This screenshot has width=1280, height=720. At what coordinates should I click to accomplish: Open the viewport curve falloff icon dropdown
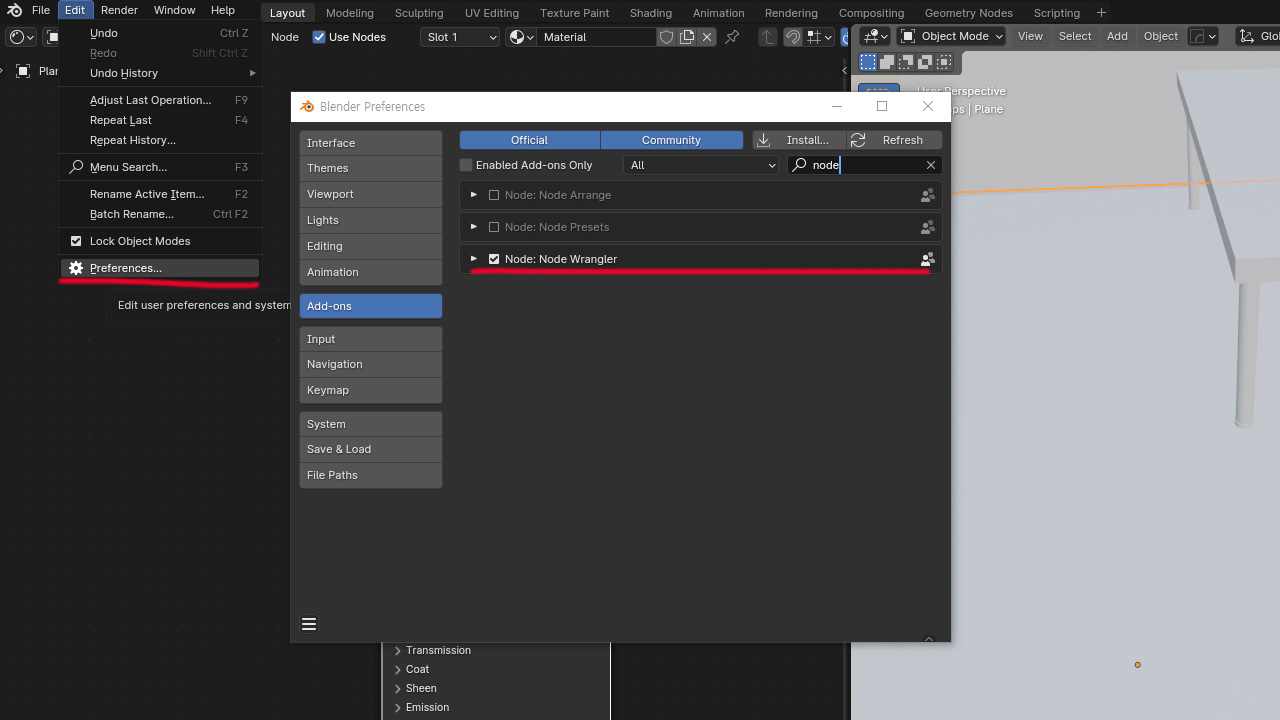[x=1203, y=36]
